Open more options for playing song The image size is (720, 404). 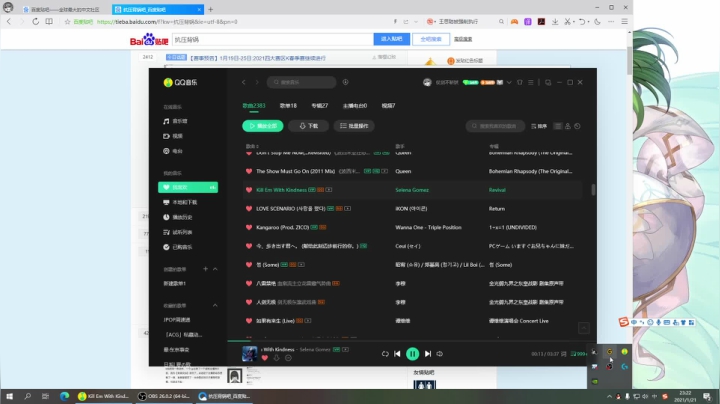click(288, 358)
